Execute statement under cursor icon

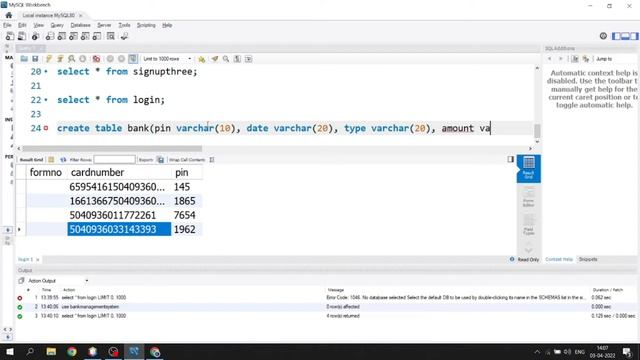60,59
